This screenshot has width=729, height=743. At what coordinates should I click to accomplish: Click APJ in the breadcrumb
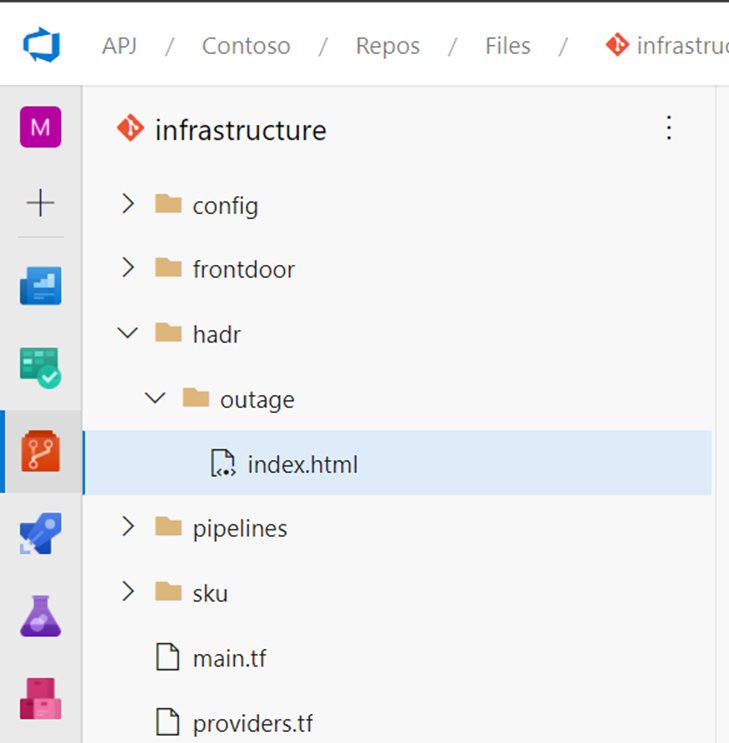pyautogui.click(x=120, y=46)
